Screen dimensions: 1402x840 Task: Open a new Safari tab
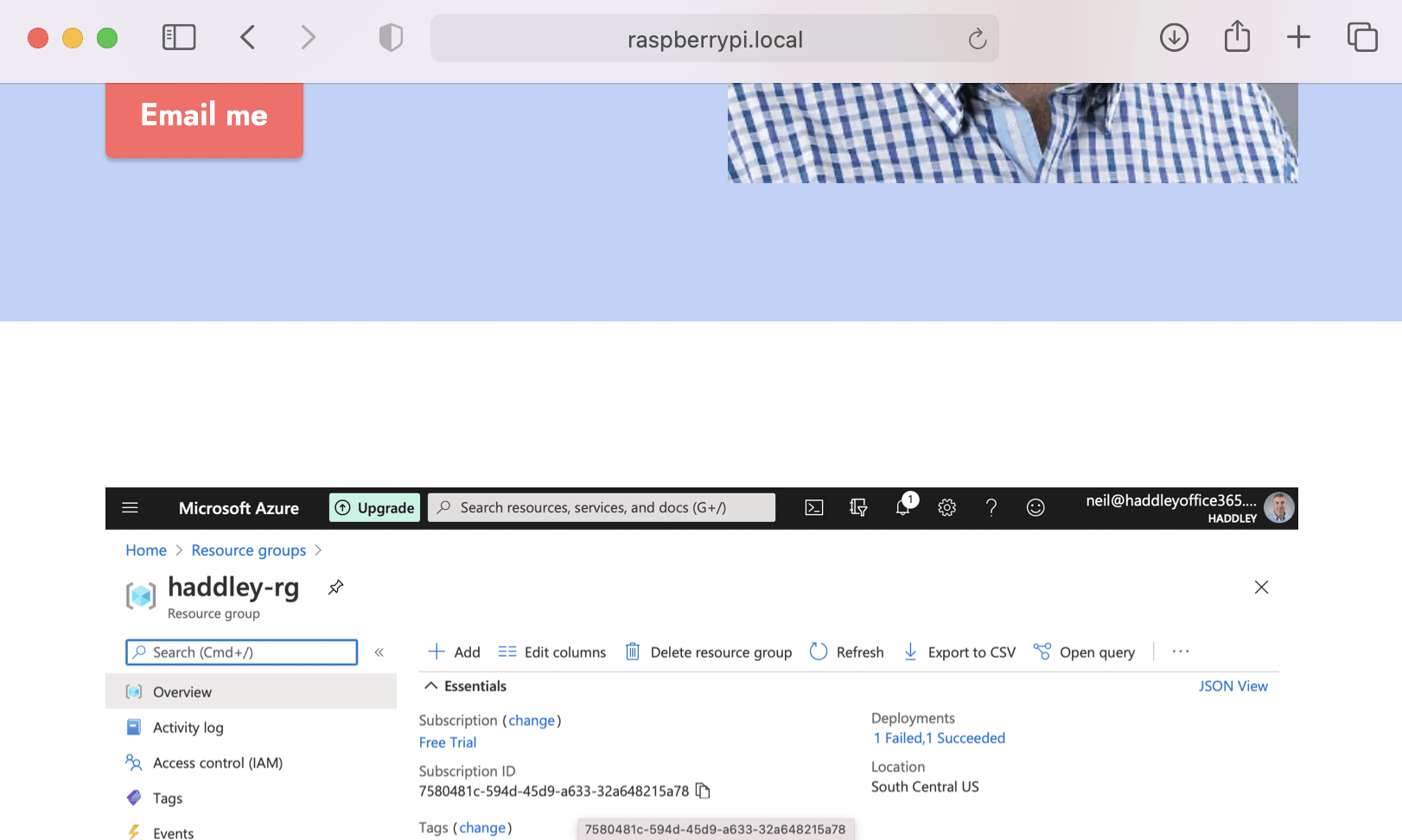(1298, 37)
